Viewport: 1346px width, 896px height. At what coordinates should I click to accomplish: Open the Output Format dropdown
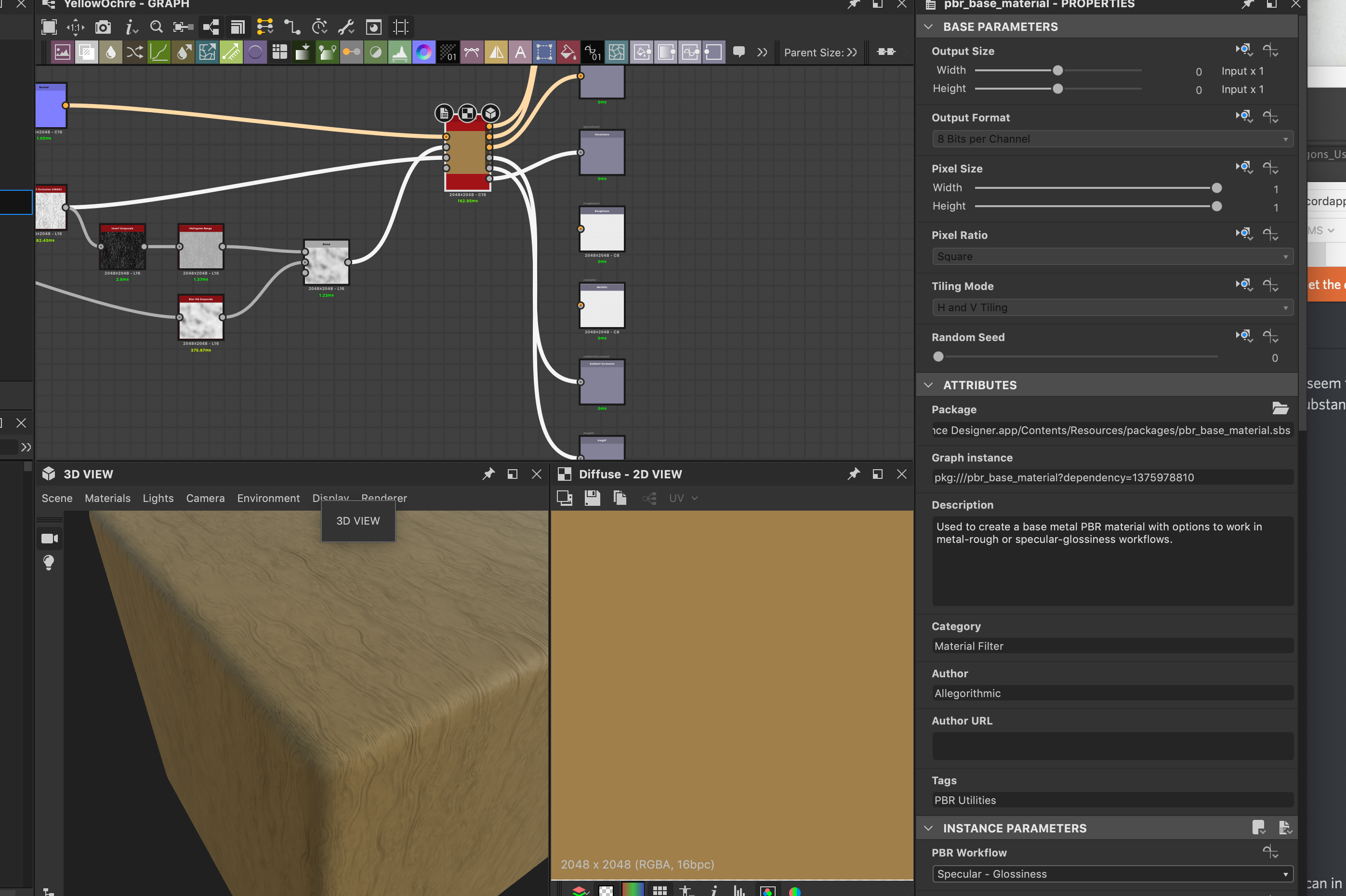click(1111, 139)
